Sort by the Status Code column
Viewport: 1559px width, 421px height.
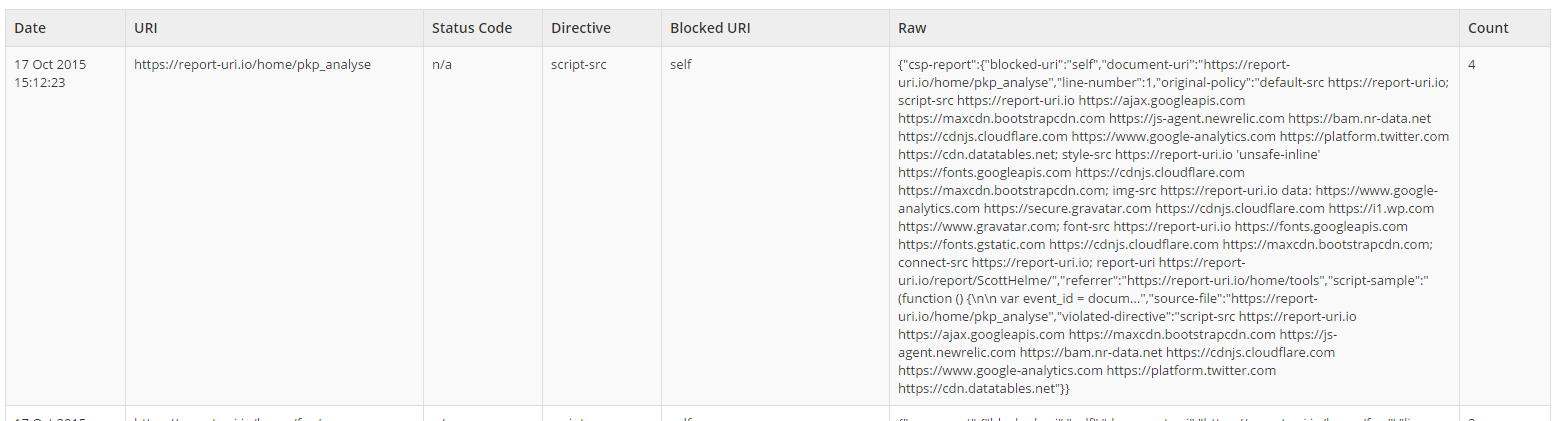471,28
